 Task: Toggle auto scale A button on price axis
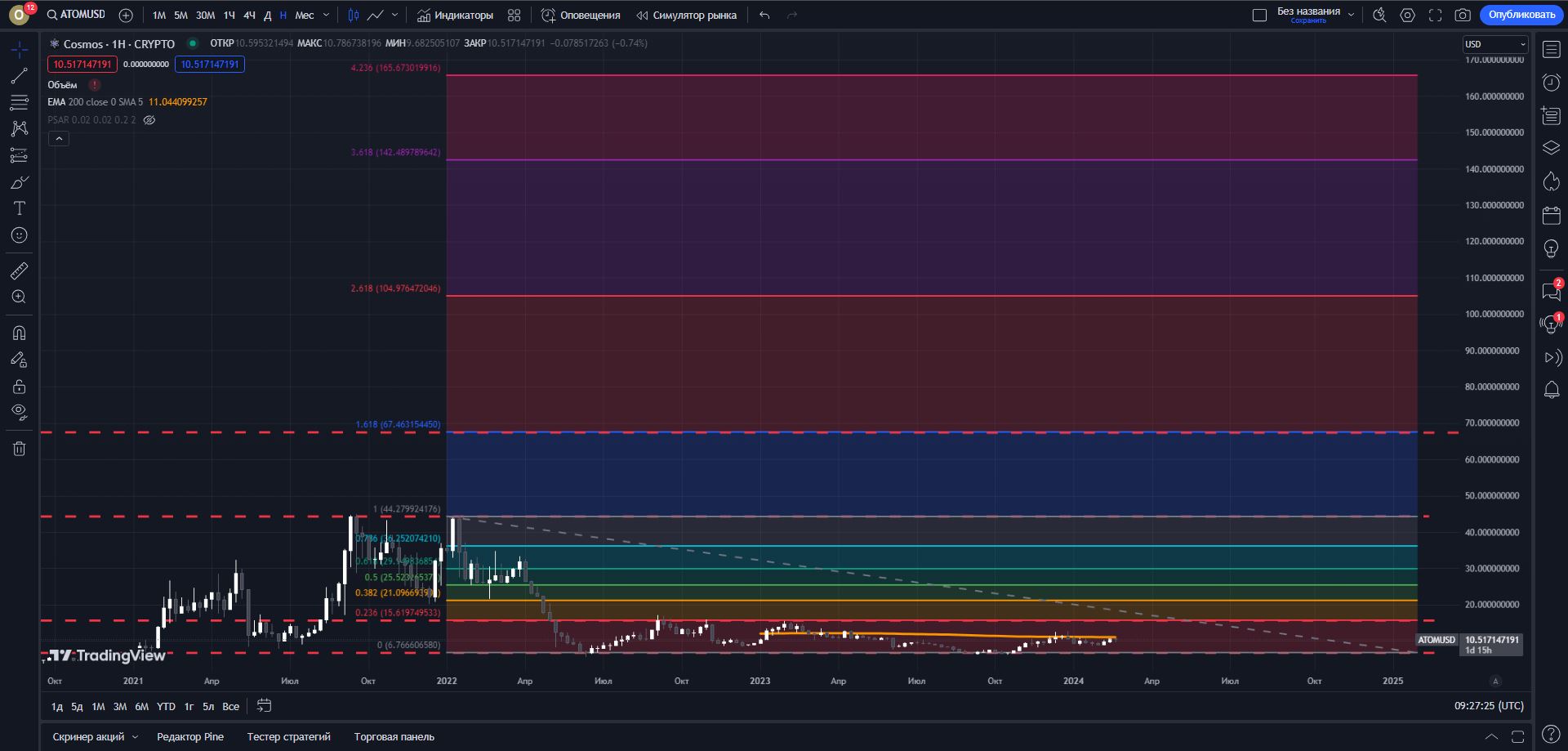(1495, 681)
